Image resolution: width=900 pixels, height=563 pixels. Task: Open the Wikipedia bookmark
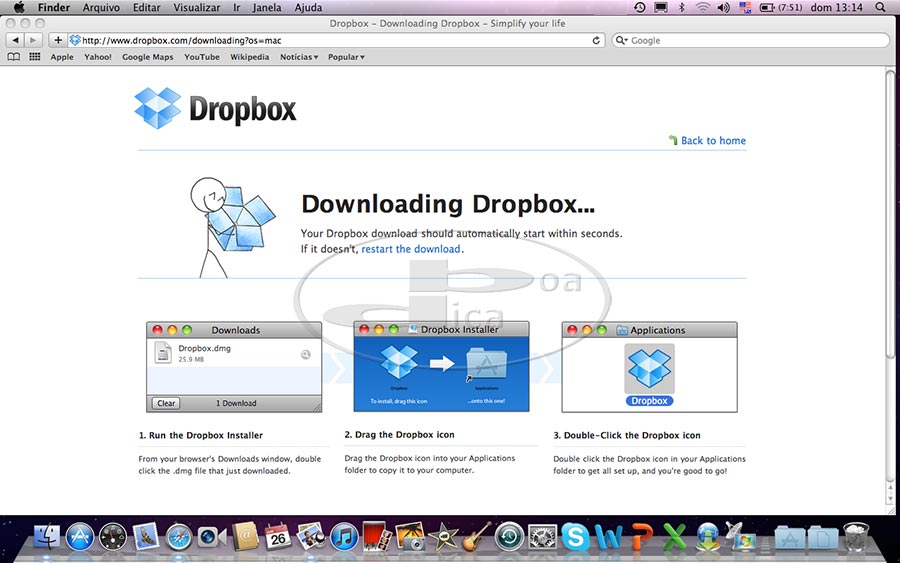pyautogui.click(x=250, y=57)
